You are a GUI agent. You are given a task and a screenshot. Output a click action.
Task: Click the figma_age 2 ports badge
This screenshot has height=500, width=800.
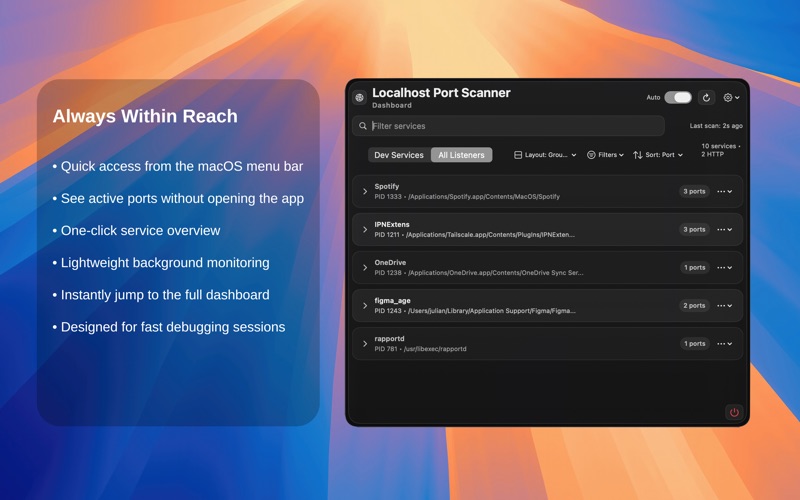tap(694, 306)
